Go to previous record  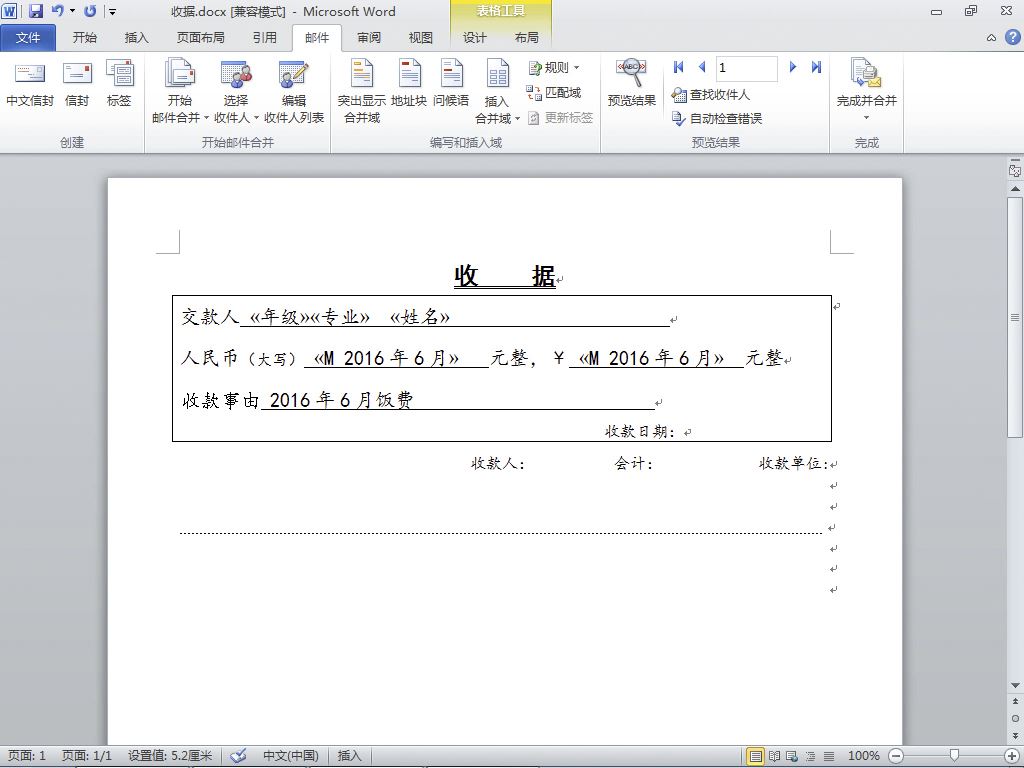pyautogui.click(x=702, y=67)
